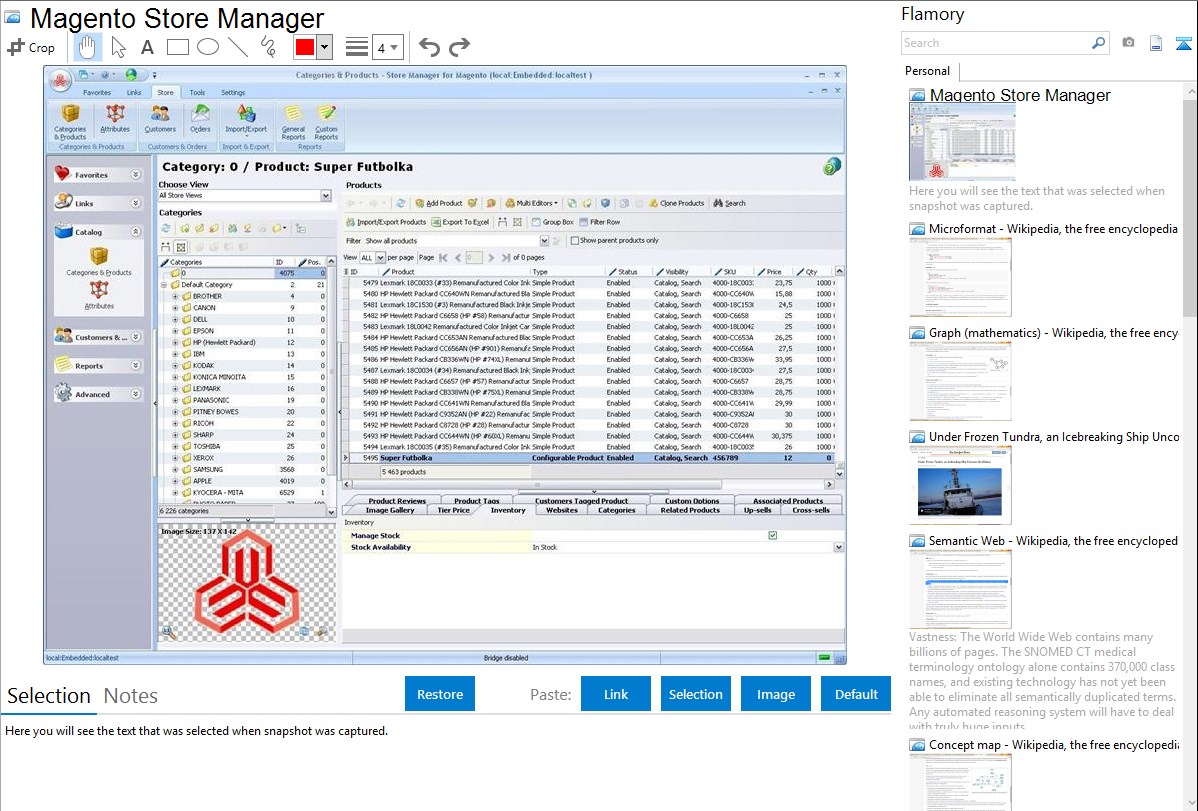Image resolution: width=1198 pixels, height=811 pixels.
Task: Click the Clone Products button
Action: 676,203
